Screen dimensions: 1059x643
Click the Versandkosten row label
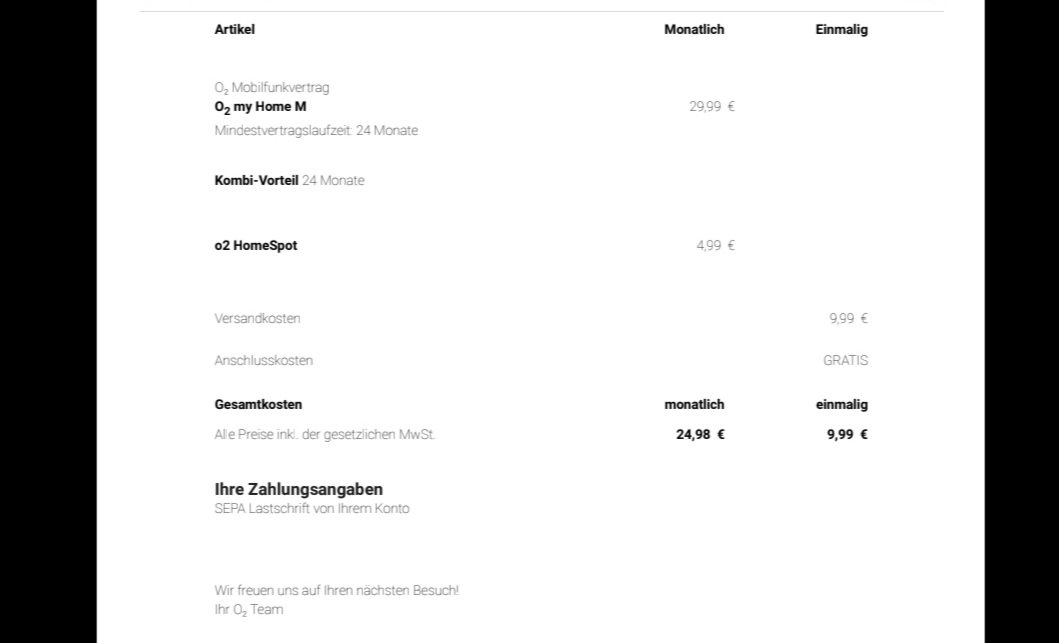257,319
